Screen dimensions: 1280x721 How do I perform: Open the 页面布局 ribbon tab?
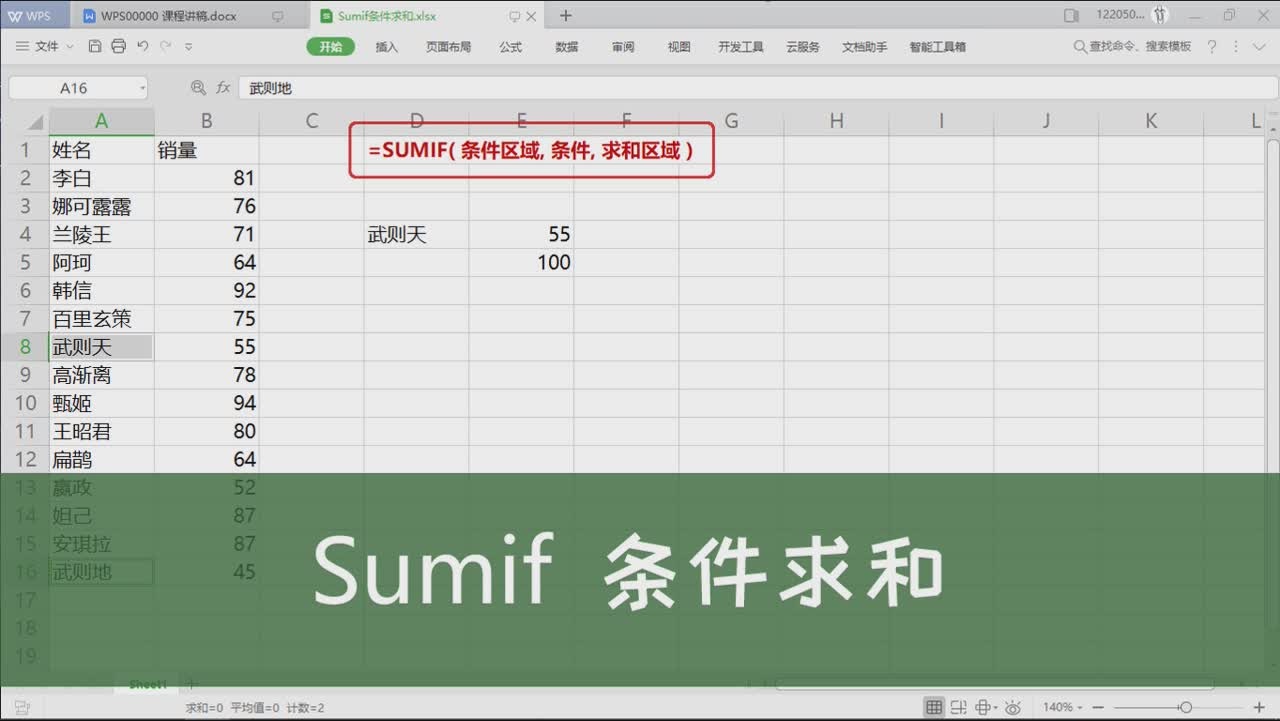[x=448, y=47]
